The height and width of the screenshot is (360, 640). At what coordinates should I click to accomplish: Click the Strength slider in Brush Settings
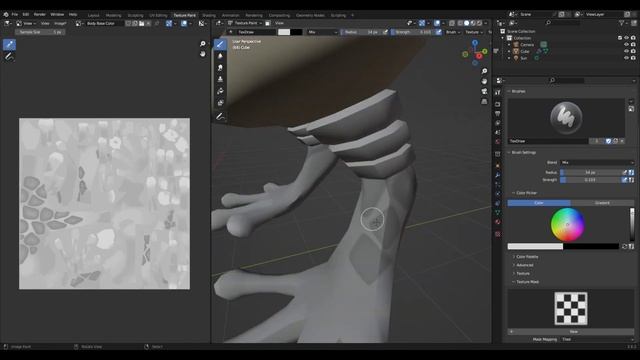(x=590, y=180)
